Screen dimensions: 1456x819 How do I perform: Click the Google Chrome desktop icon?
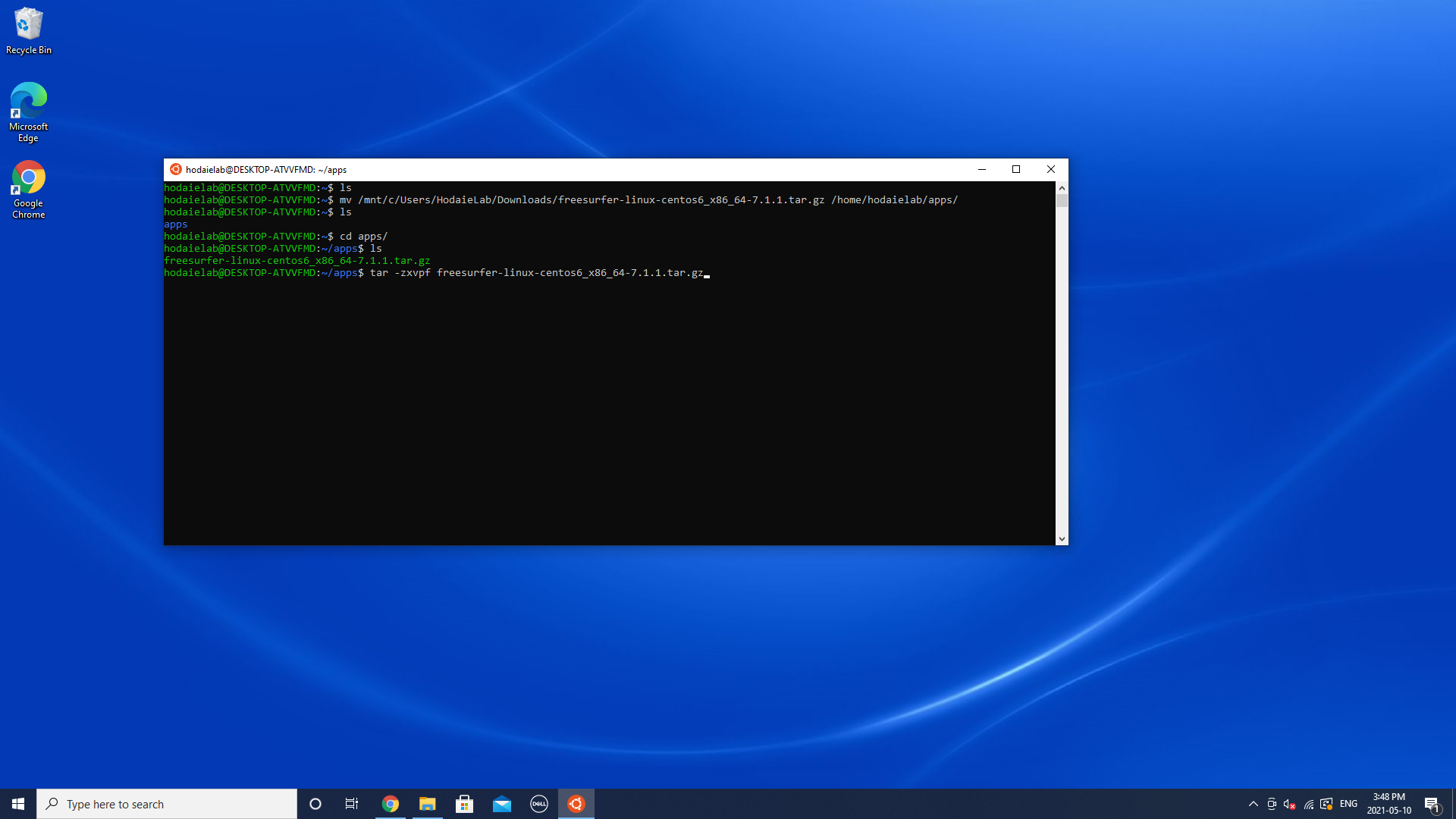click(28, 190)
